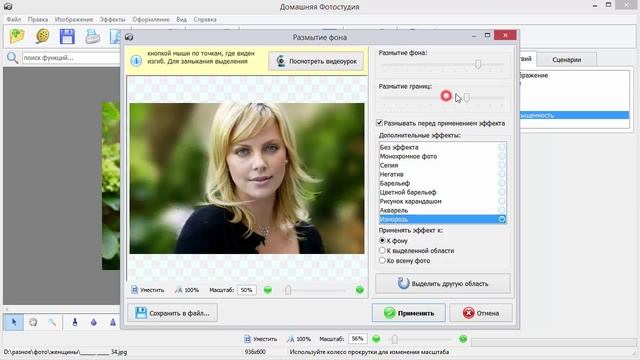Switch to the Сценарии tab
The image size is (640, 360).
click(567, 60)
